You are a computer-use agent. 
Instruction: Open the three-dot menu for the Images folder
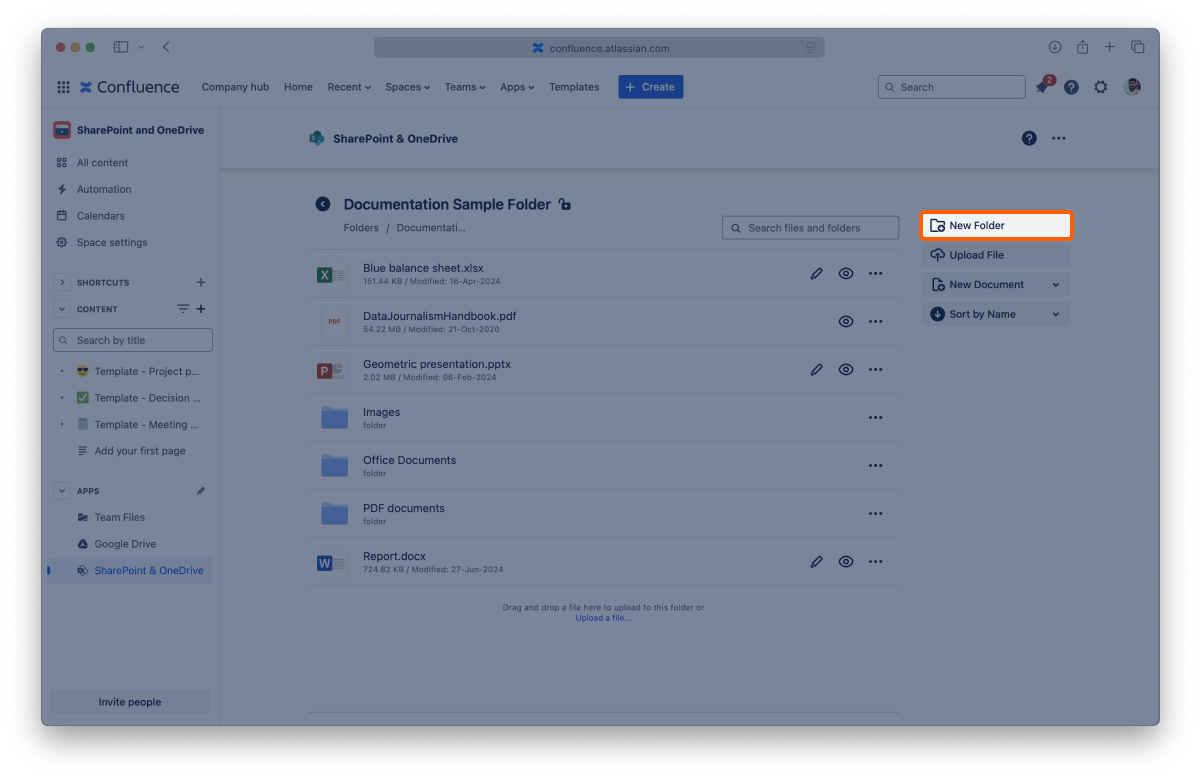(875, 417)
